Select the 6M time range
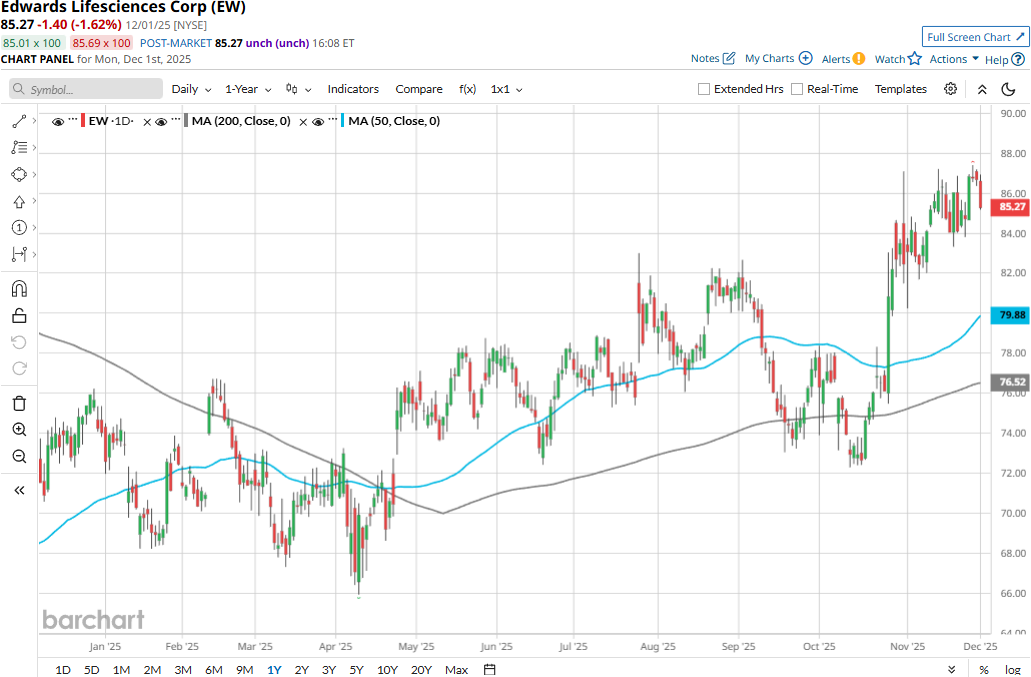 (x=213, y=669)
